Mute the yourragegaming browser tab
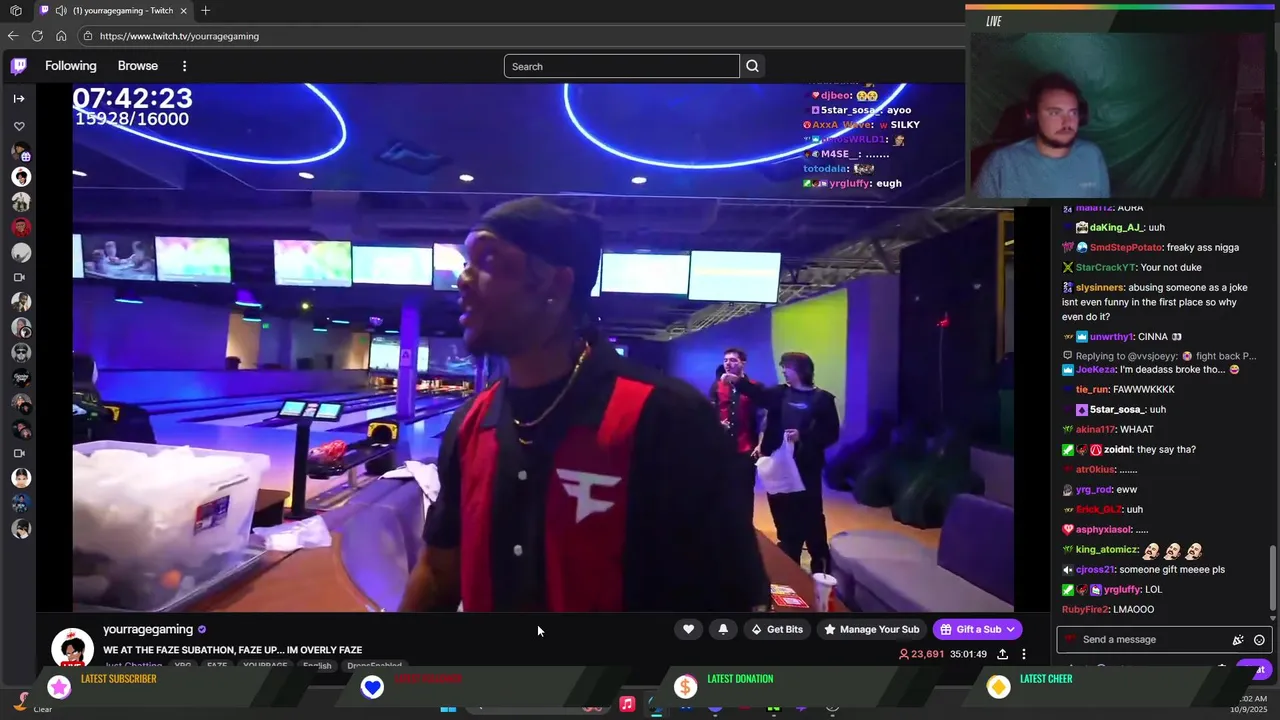Image resolution: width=1280 pixels, height=720 pixels. pyautogui.click(x=61, y=10)
